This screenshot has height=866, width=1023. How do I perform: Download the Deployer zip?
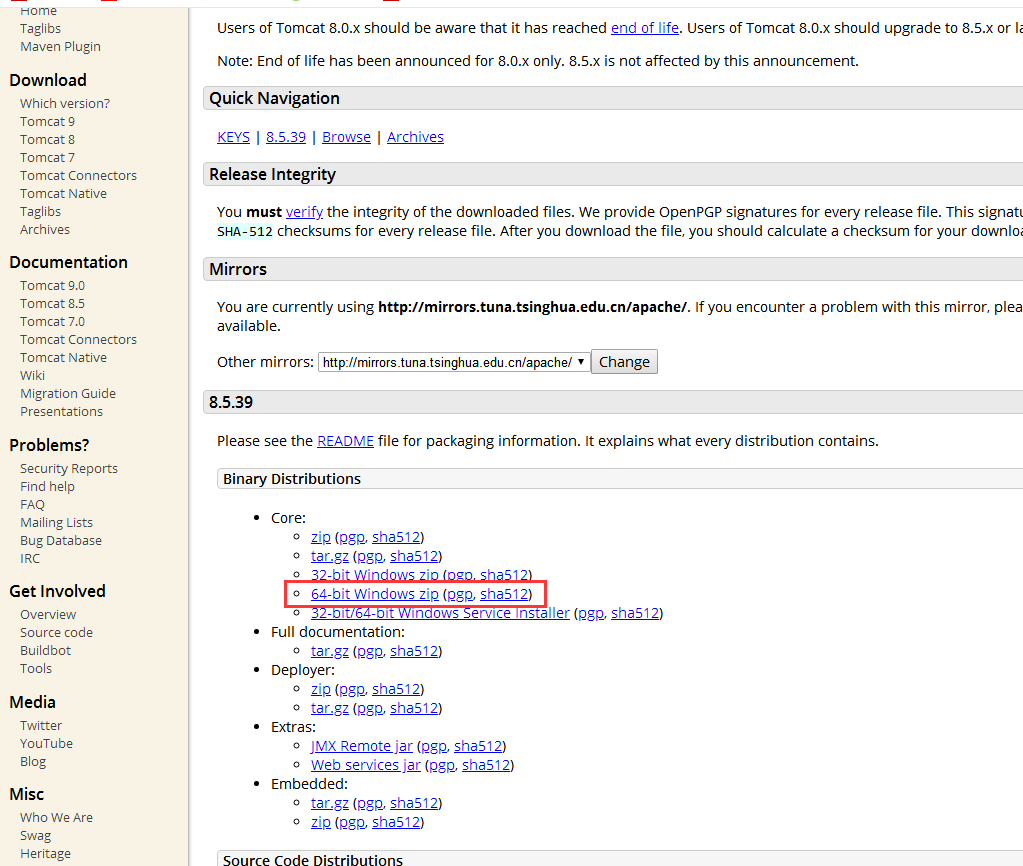click(x=320, y=689)
